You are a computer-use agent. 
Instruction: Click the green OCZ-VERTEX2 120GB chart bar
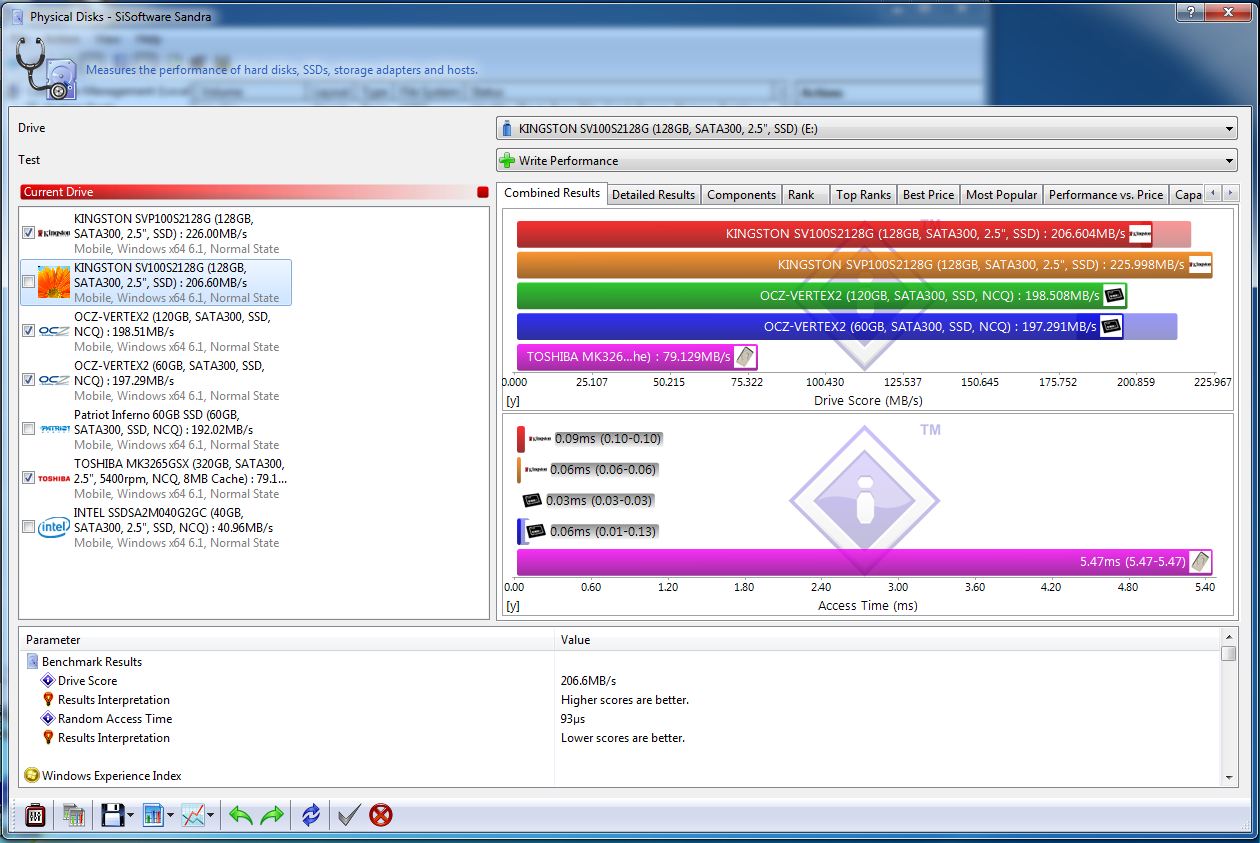pyautogui.click(x=822, y=296)
